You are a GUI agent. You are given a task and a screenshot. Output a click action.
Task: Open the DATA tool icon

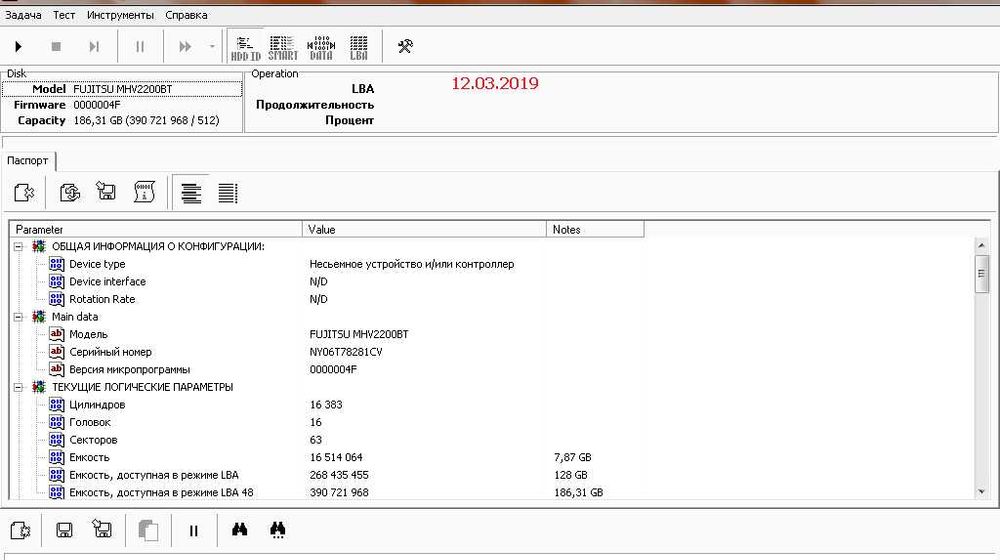[321, 48]
